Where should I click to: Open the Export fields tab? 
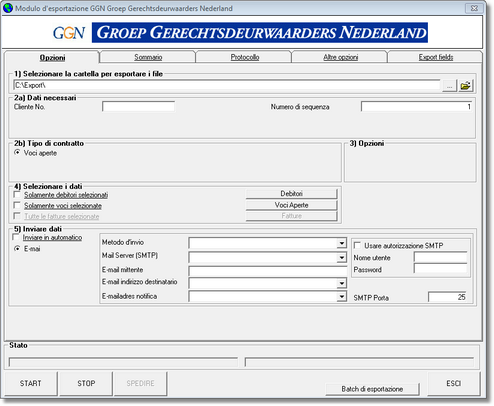click(x=436, y=57)
